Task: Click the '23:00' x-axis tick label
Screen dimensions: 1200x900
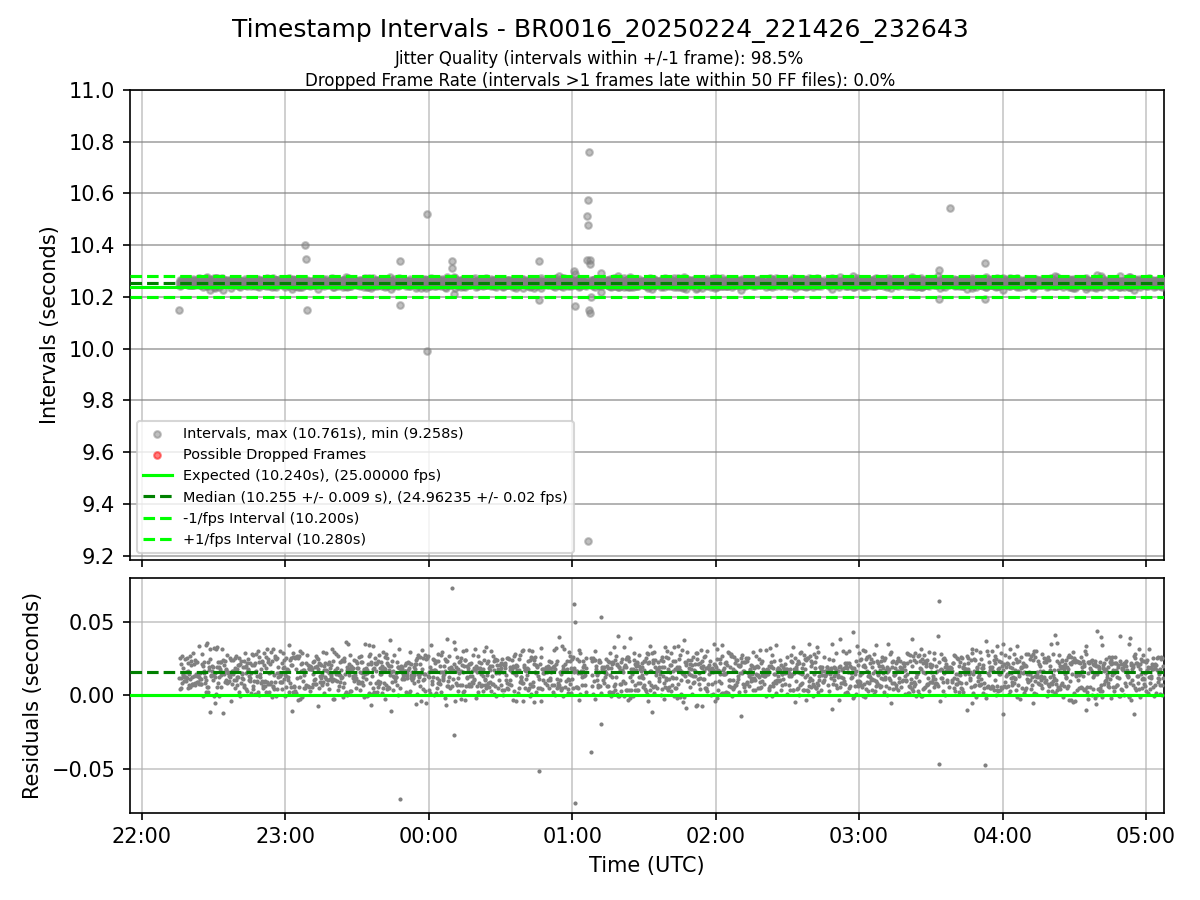Action: [285, 834]
